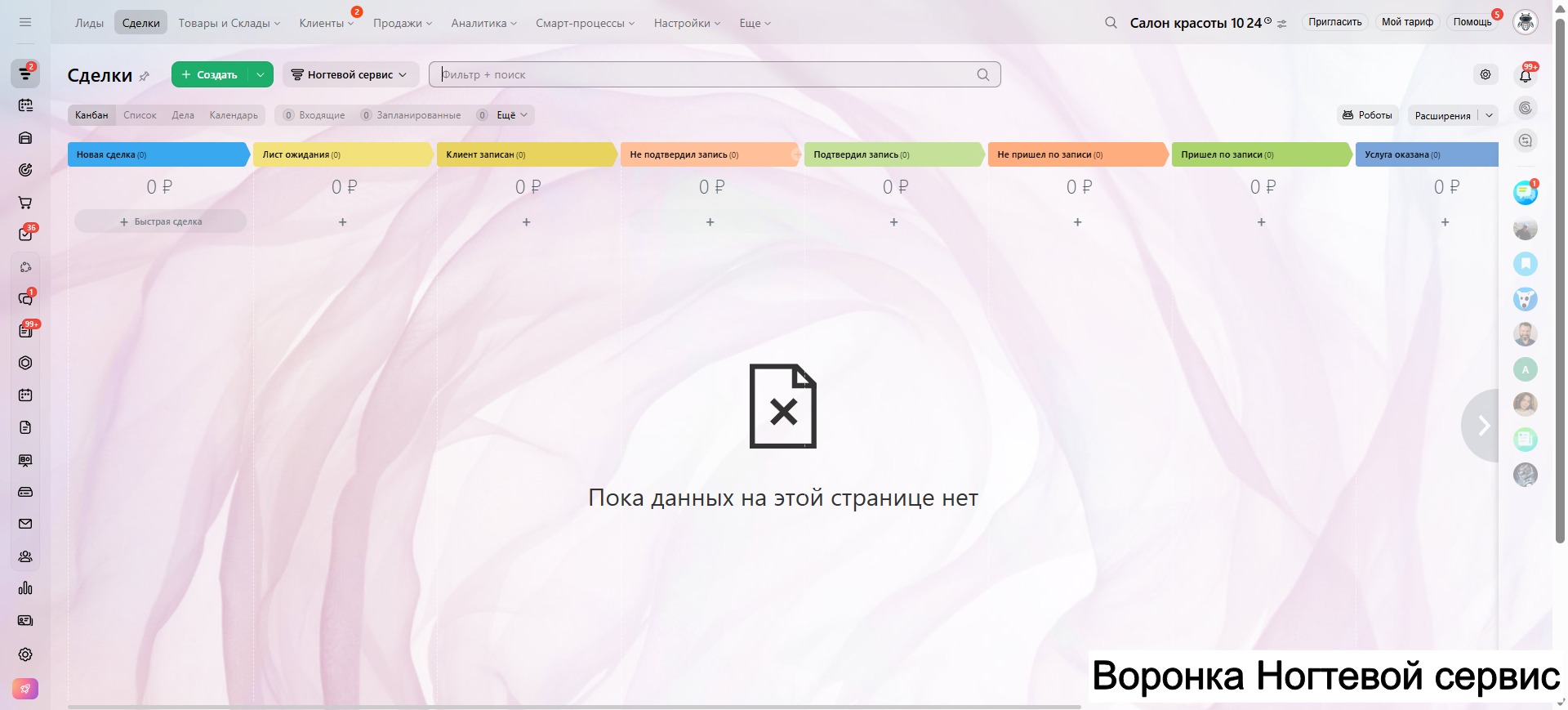Open Мой тариф
Viewport: 1568px width, 710px height.
pos(1407,22)
